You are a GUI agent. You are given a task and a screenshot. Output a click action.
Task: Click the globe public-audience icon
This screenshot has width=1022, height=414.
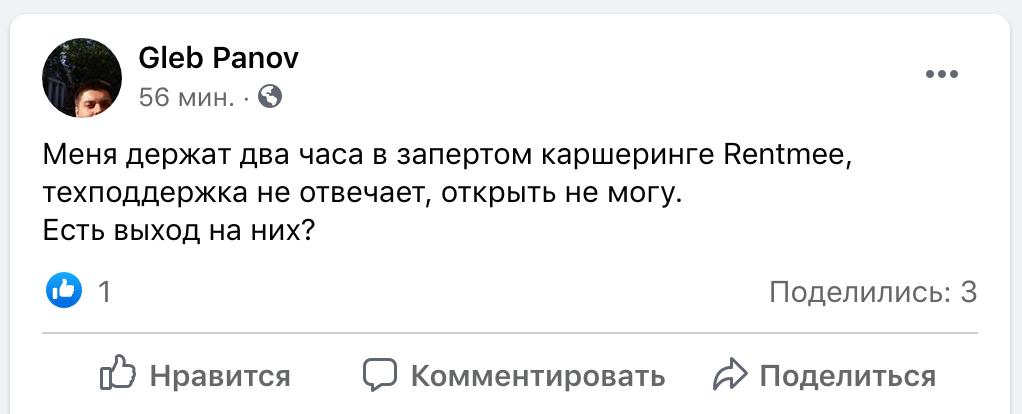tap(270, 97)
